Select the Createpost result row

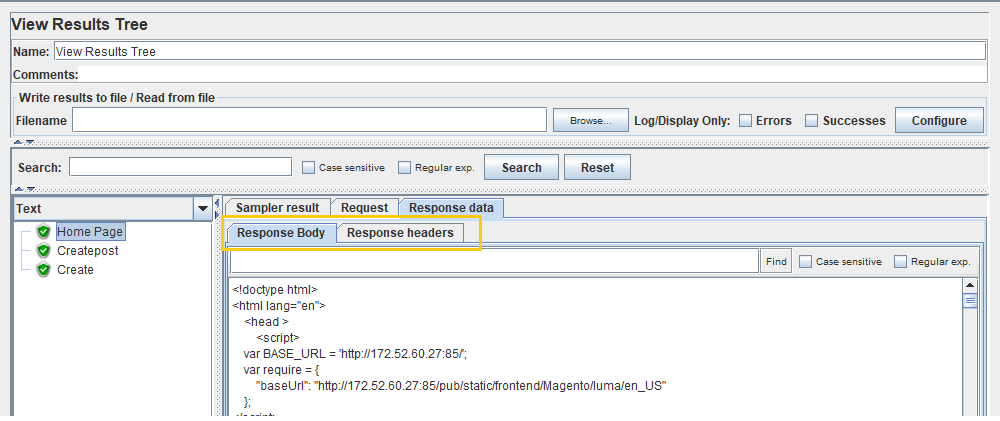coord(87,251)
